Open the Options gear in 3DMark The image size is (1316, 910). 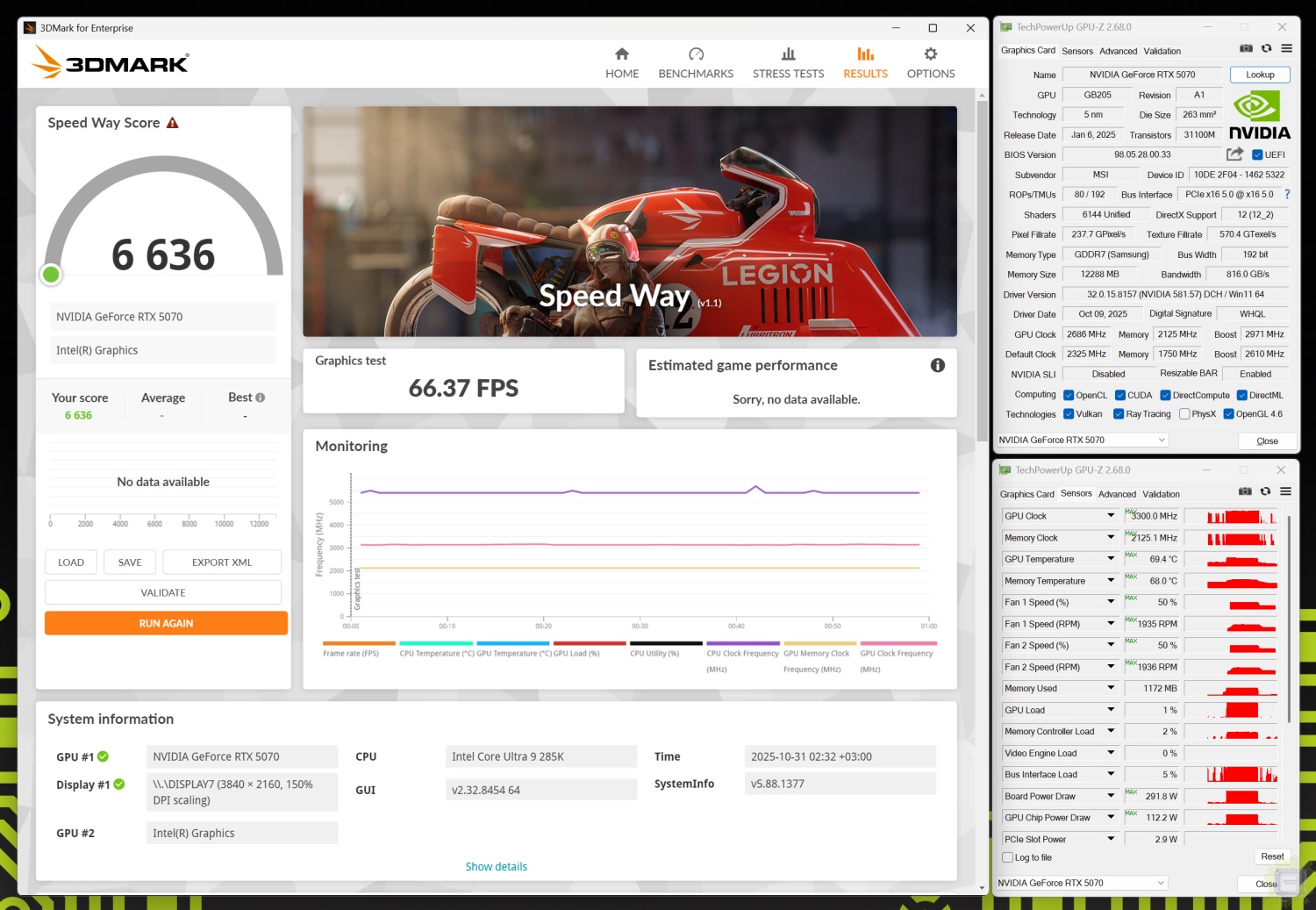click(x=931, y=63)
